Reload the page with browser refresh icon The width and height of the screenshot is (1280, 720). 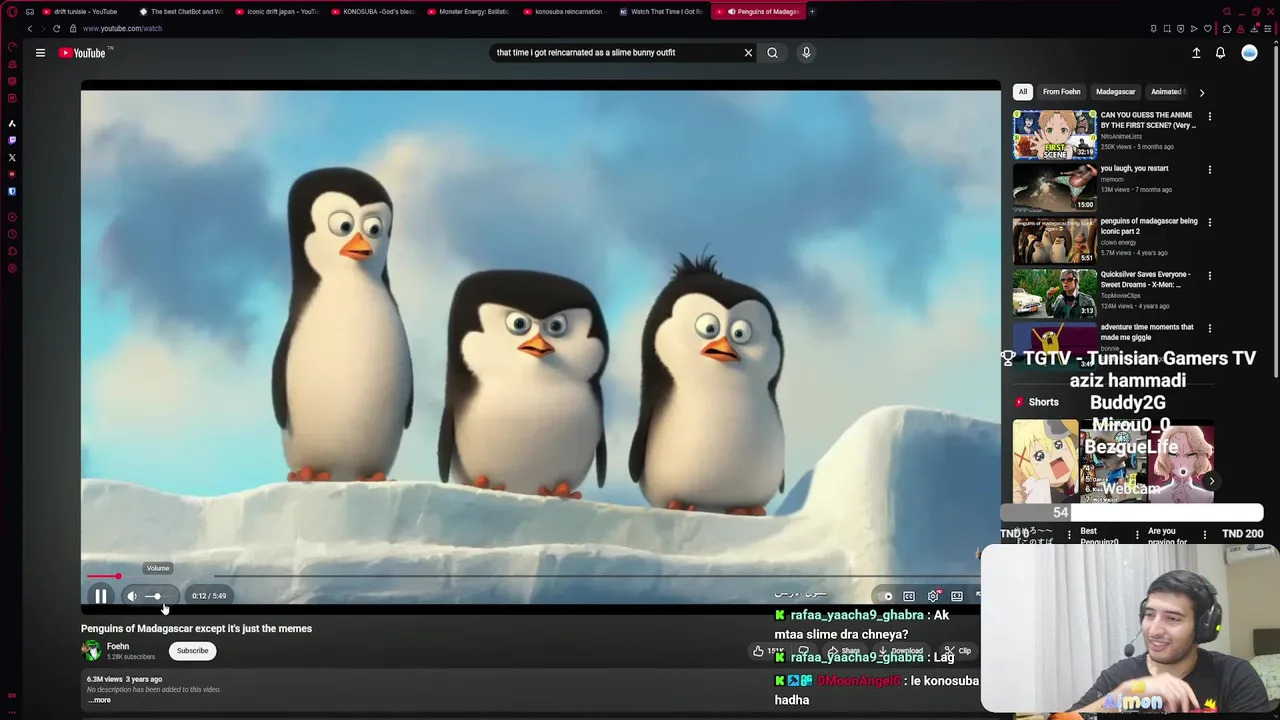coord(56,29)
